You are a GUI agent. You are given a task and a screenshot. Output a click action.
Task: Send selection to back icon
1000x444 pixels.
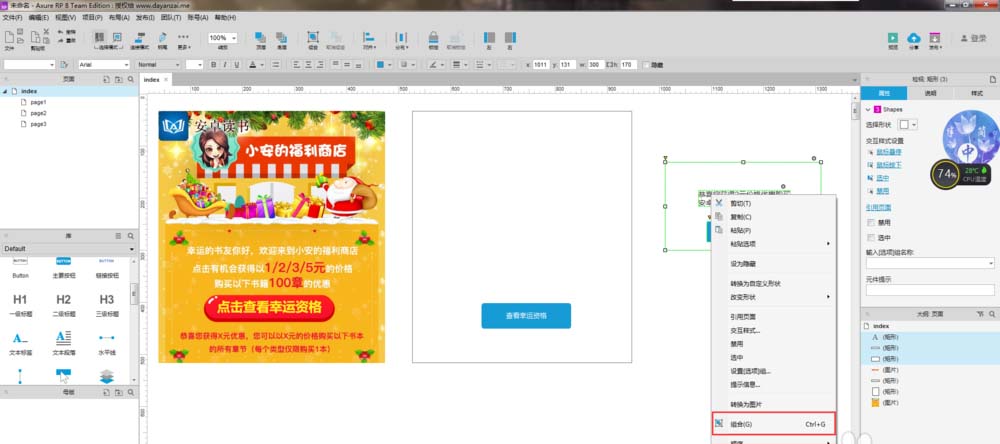tap(281, 37)
